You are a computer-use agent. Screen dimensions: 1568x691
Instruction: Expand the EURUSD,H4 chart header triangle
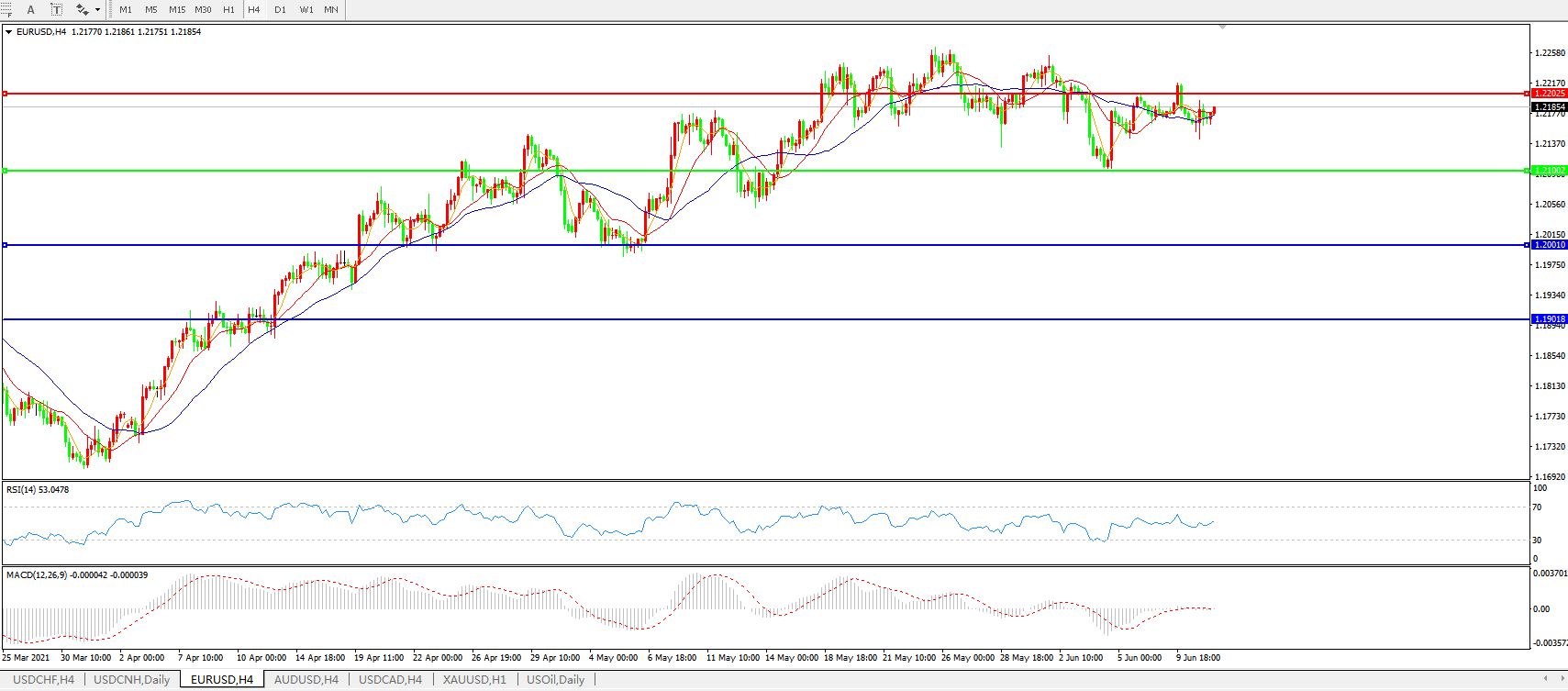click(x=9, y=32)
